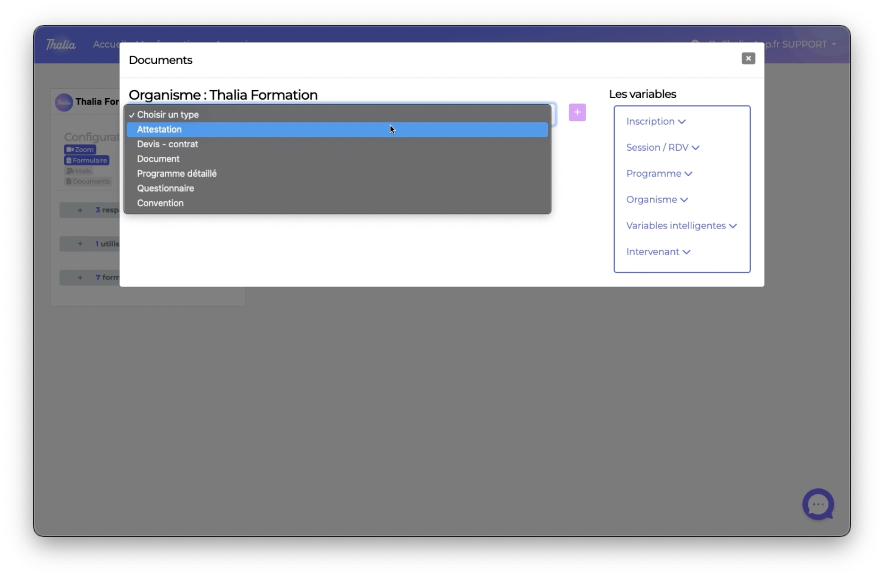
Task: Select Attestation in the type list
Action: (x=160, y=130)
